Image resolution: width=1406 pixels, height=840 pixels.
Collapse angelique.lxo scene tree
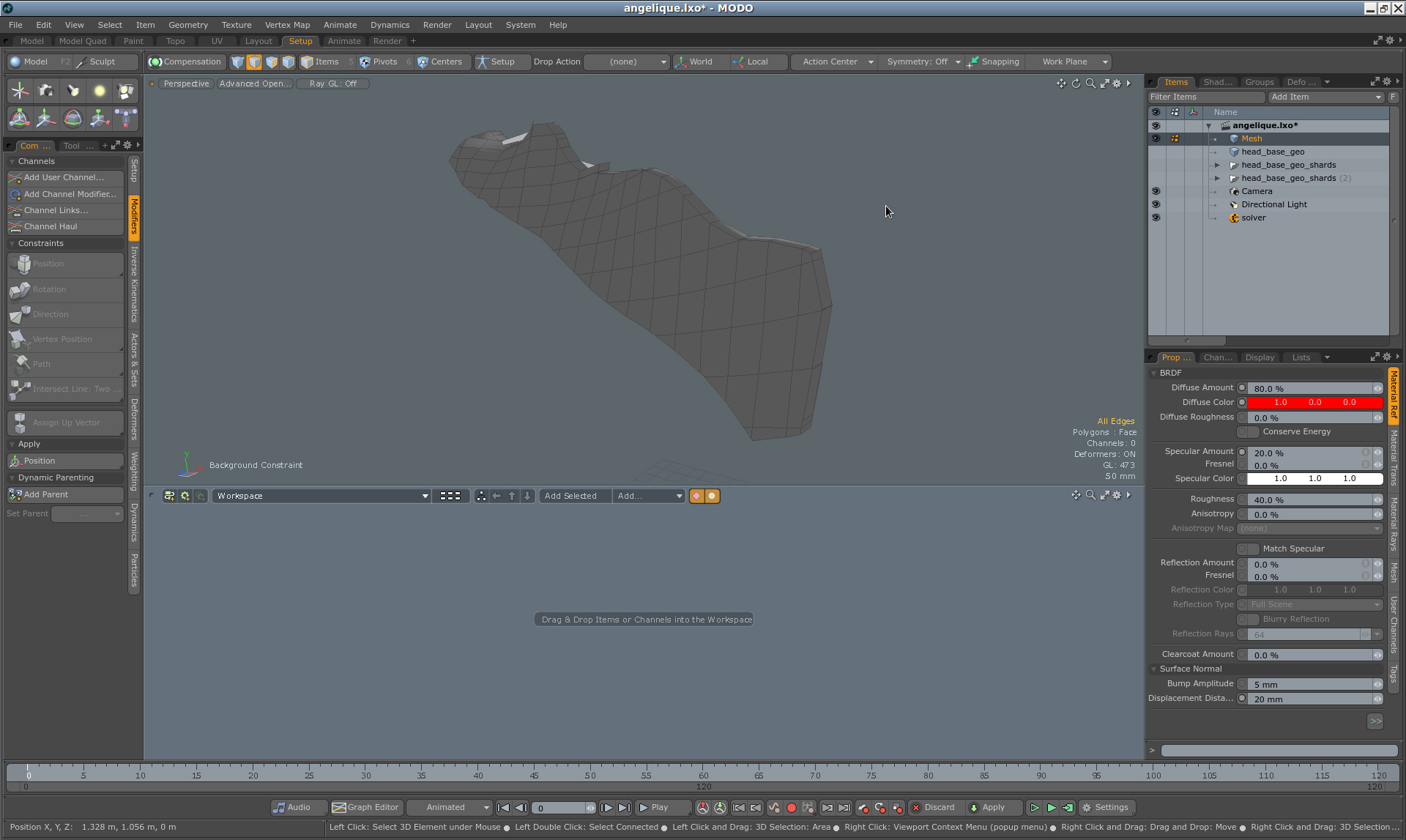tap(1208, 126)
